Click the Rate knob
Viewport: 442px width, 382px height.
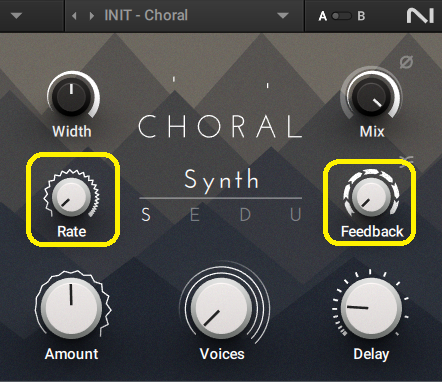pyautogui.click(x=71, y=197)
